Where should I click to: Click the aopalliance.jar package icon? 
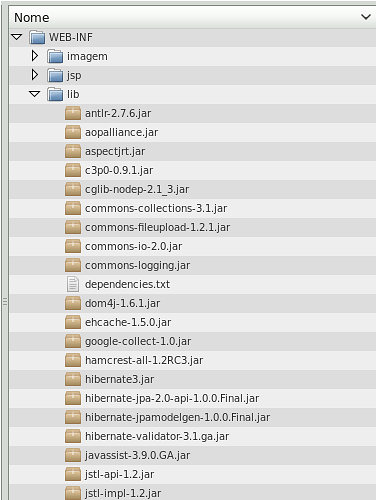(x=73, y=132)
